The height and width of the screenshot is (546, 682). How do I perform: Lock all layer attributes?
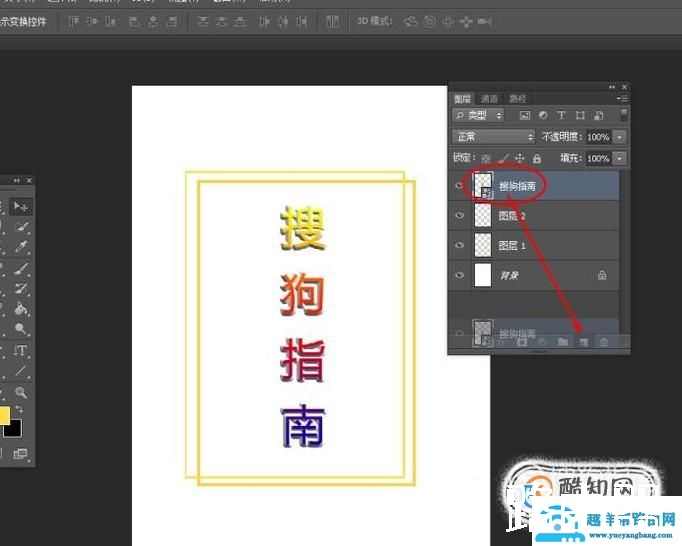537,158
